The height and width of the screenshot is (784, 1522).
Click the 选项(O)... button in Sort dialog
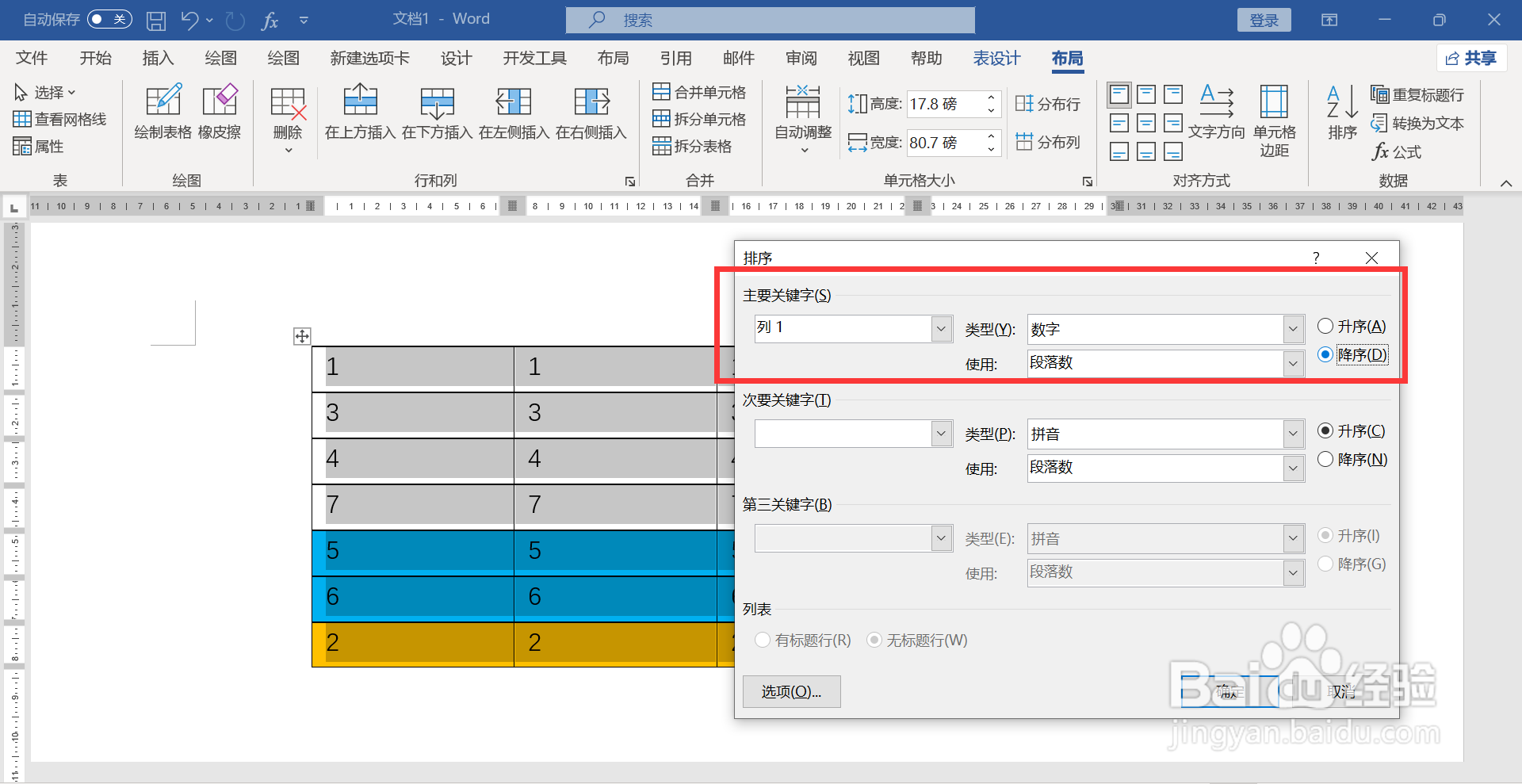tap(790, 691)
